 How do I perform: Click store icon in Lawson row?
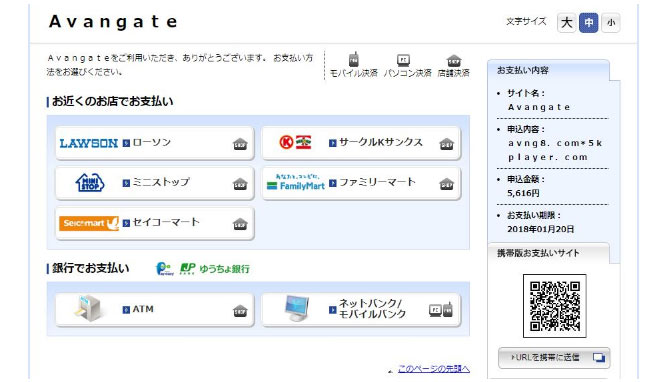tap(240, 144)
